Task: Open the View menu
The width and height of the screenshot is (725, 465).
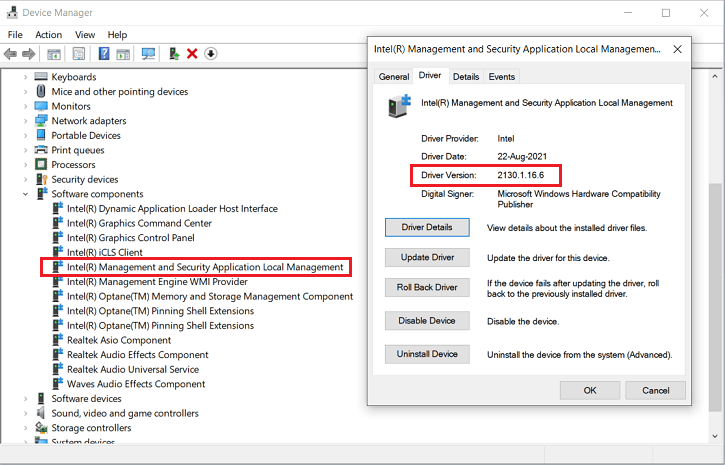Action: point(85,35)
